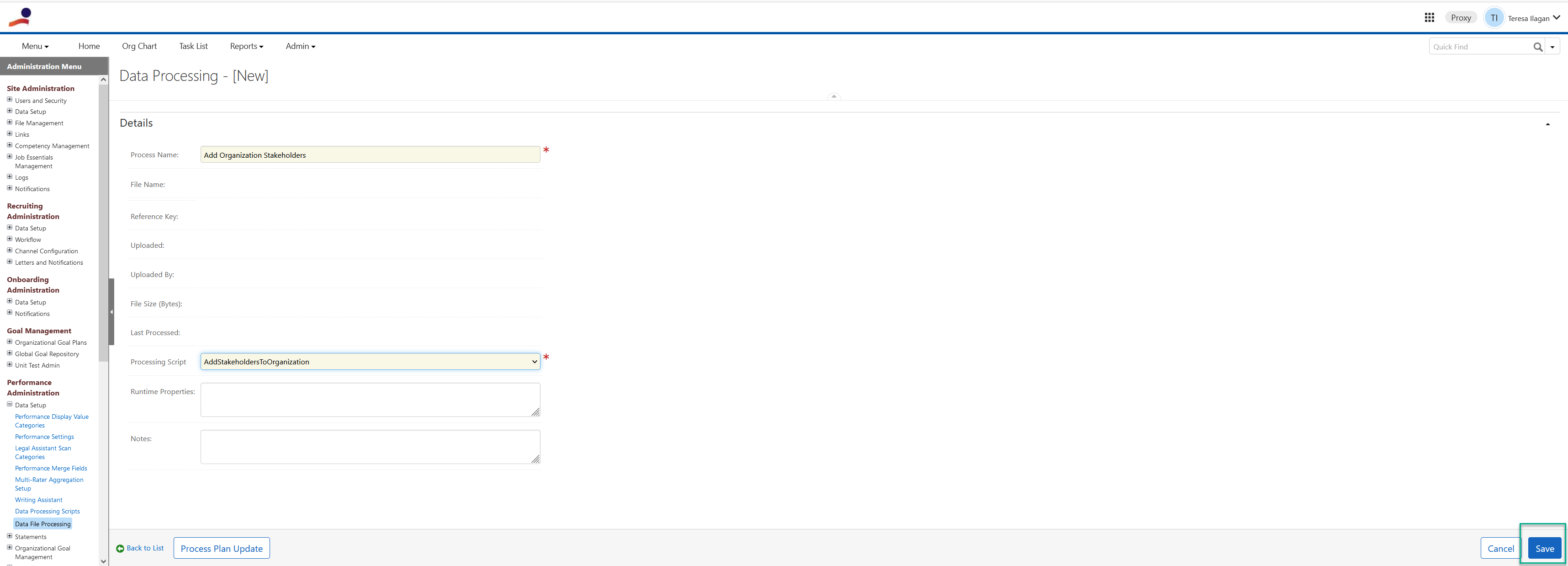Collapse the page header with small up arrow

(x=834, y=96)
